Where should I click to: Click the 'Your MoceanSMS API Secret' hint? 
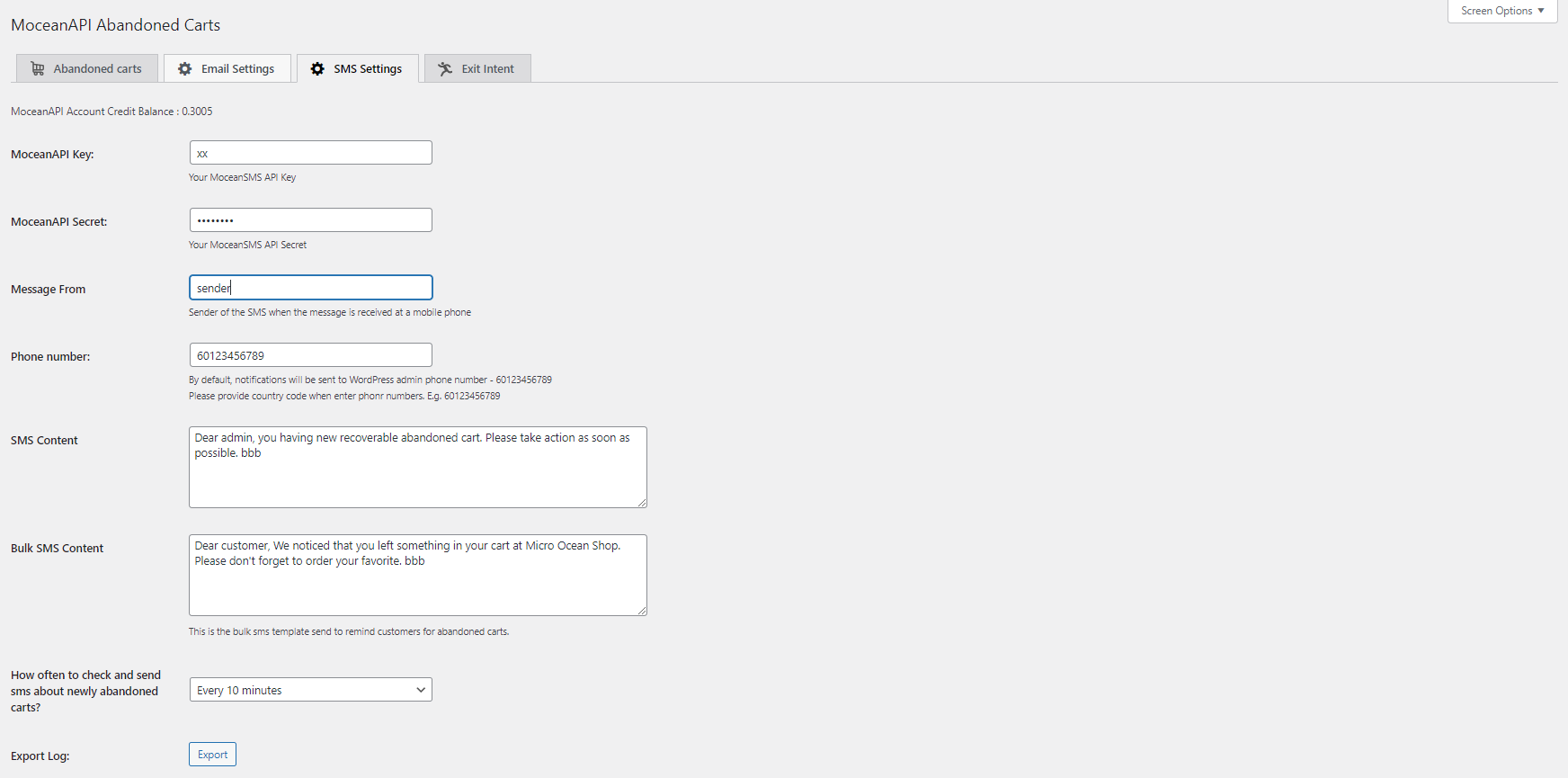pos(247,245)
